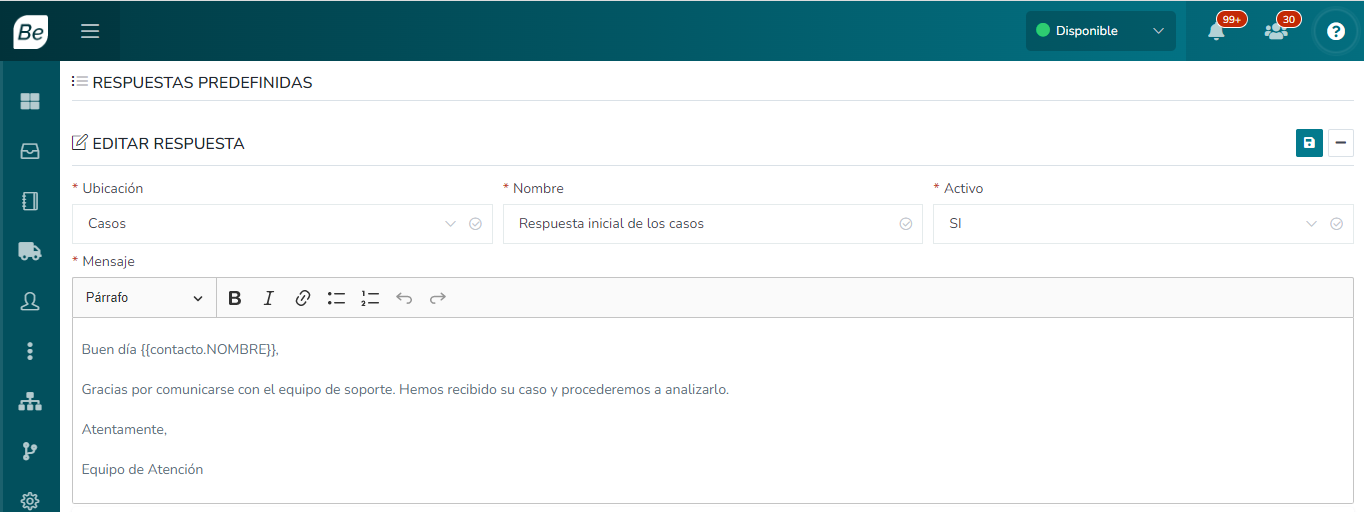The image size is (1364, 512).
Task: Toggle bold formatting in the editor
Action: (x=235, y=298)
